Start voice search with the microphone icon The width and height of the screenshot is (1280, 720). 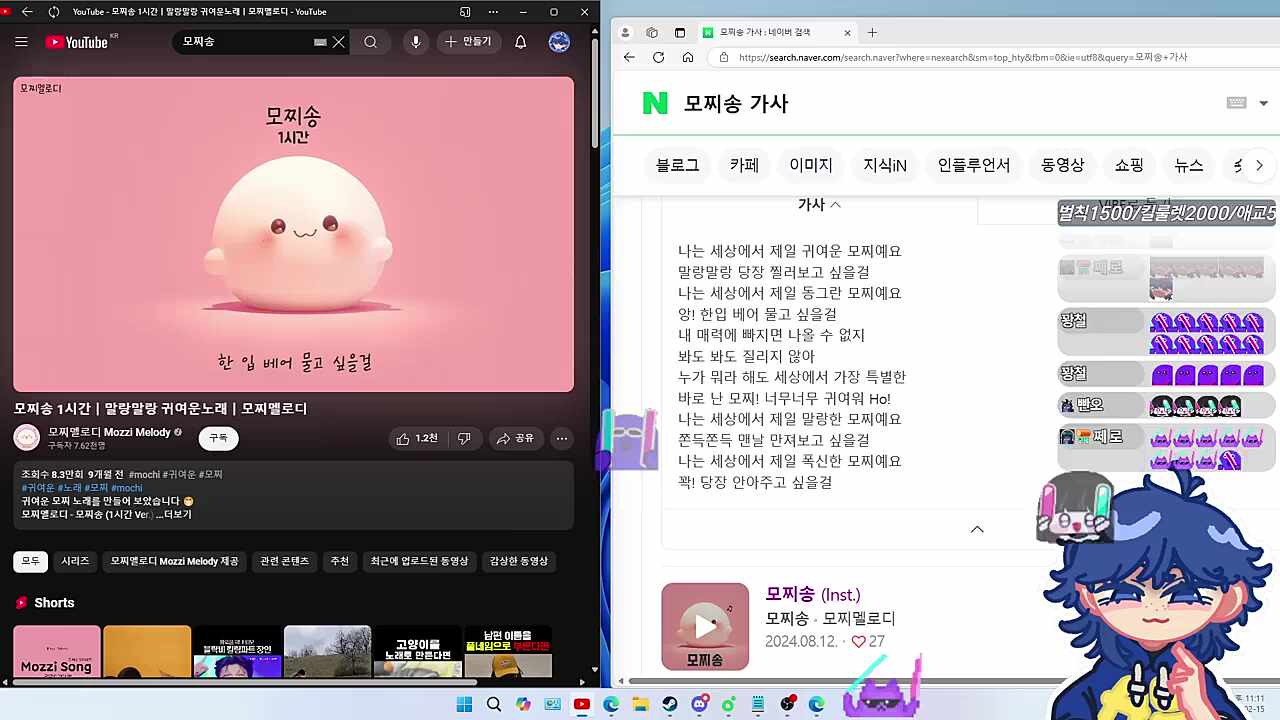click(416, 42)
